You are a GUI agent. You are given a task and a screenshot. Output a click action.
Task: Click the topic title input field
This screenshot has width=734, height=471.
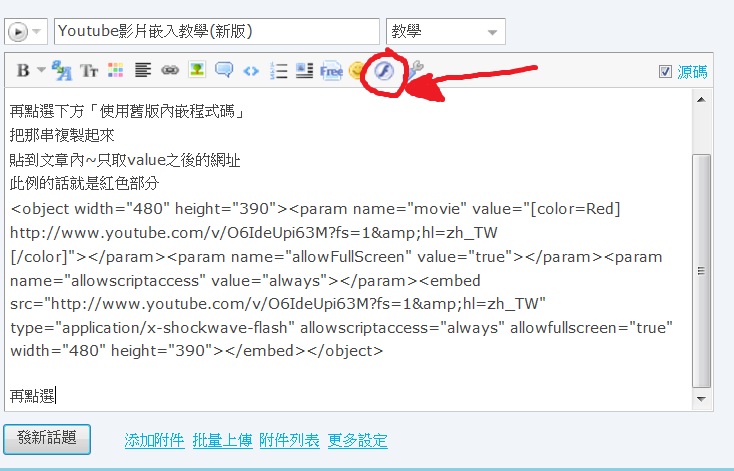pyautogui.click(x=217, y=31)
